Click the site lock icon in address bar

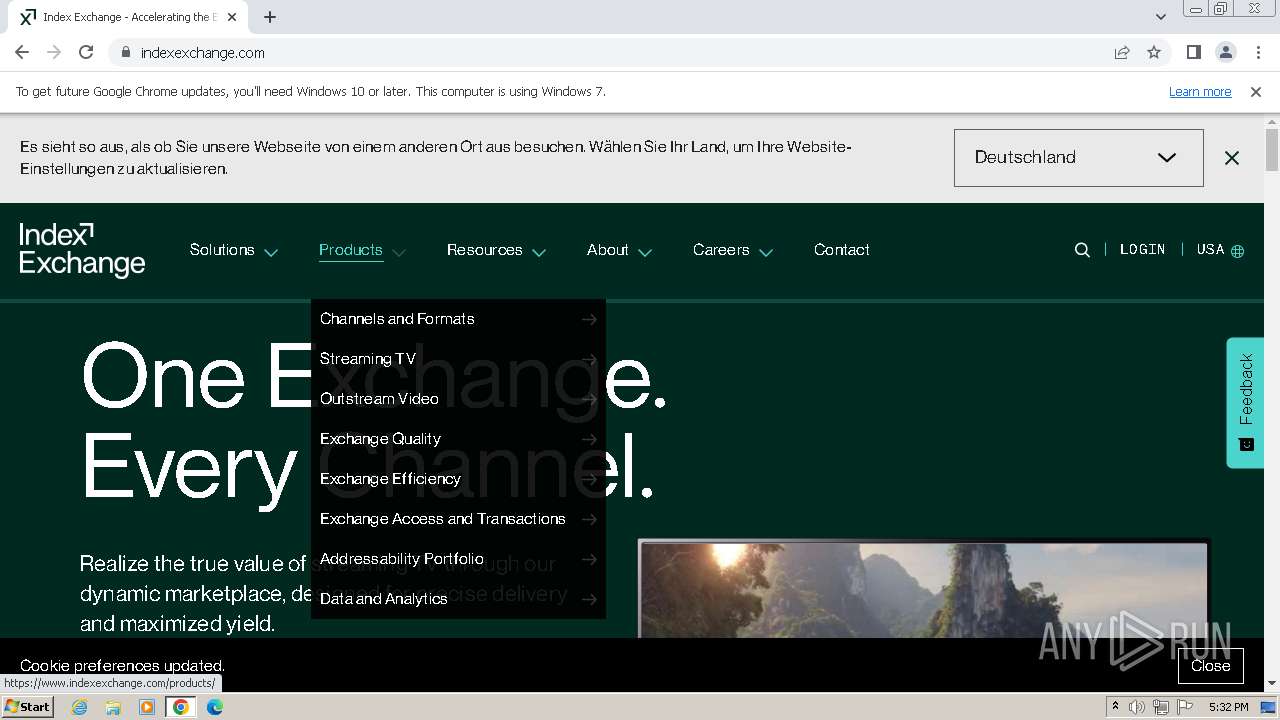(125, 52)
